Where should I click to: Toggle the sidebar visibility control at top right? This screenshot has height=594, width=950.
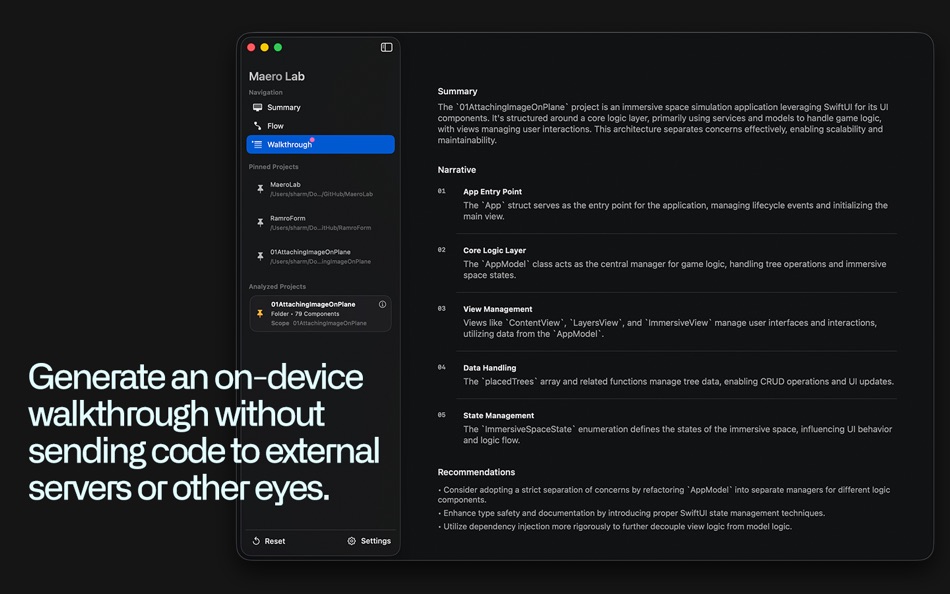point(386,46)
